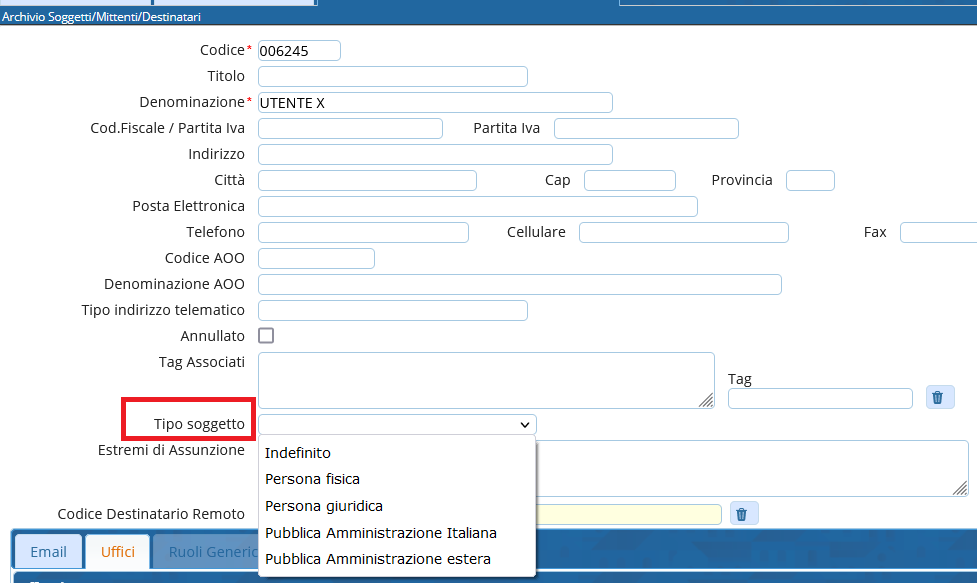Screen dimensions: 977x583
Task: Click the trash icon next to Tag field
Action: point(940,398)
